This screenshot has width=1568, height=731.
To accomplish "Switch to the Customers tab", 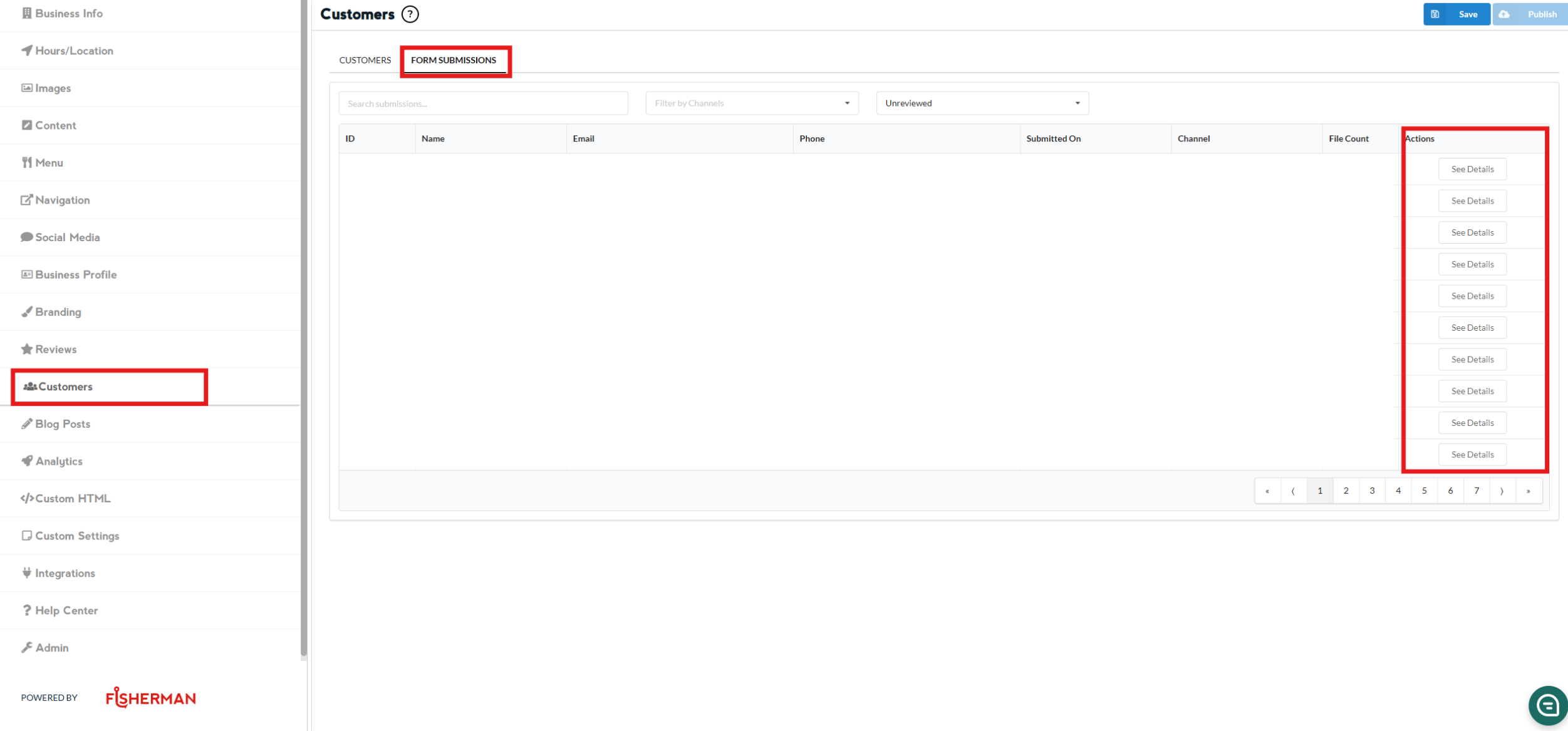I will click(x=365, y=60).
